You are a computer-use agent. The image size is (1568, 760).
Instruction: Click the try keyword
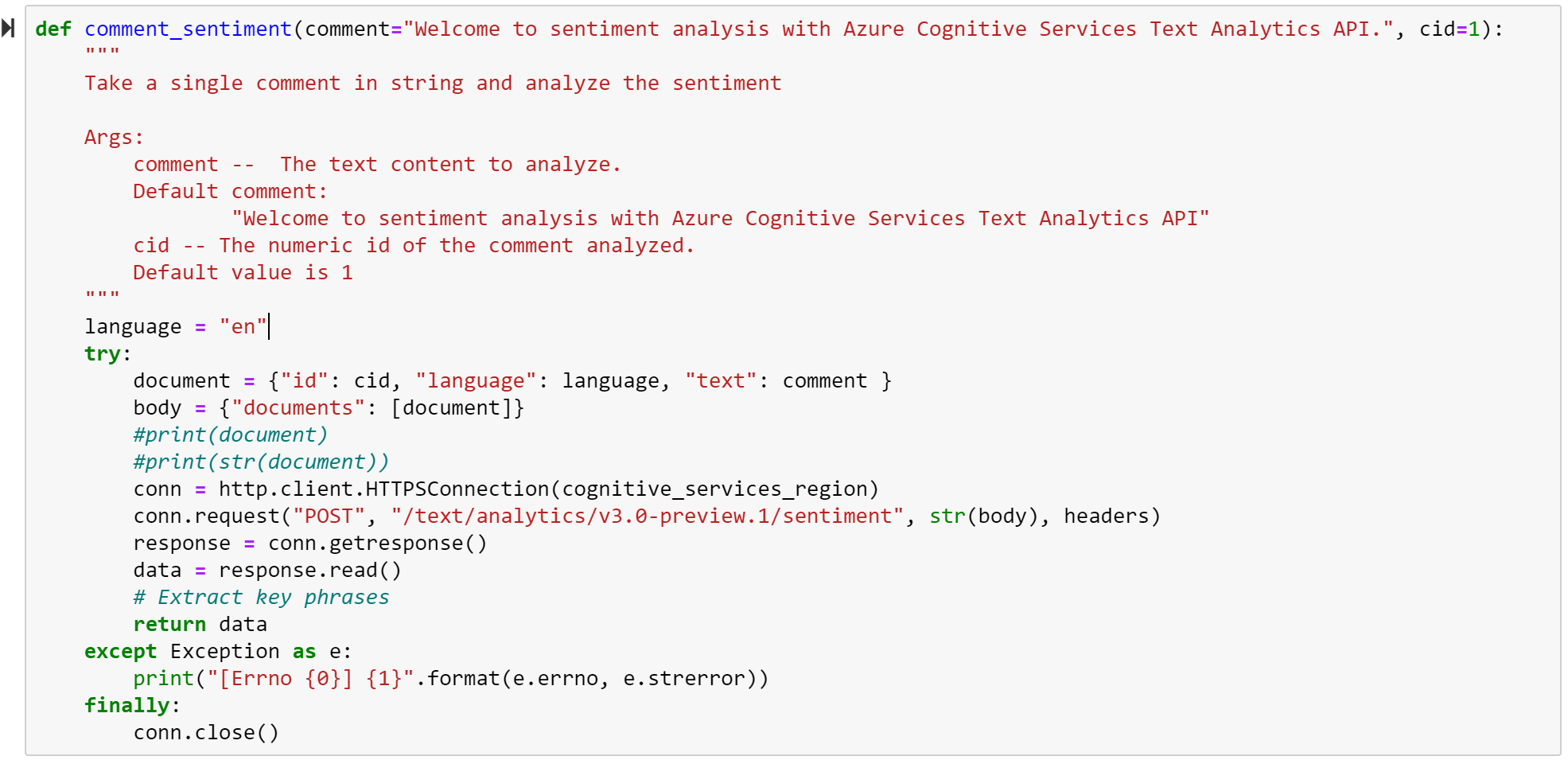tap(103, 354)
